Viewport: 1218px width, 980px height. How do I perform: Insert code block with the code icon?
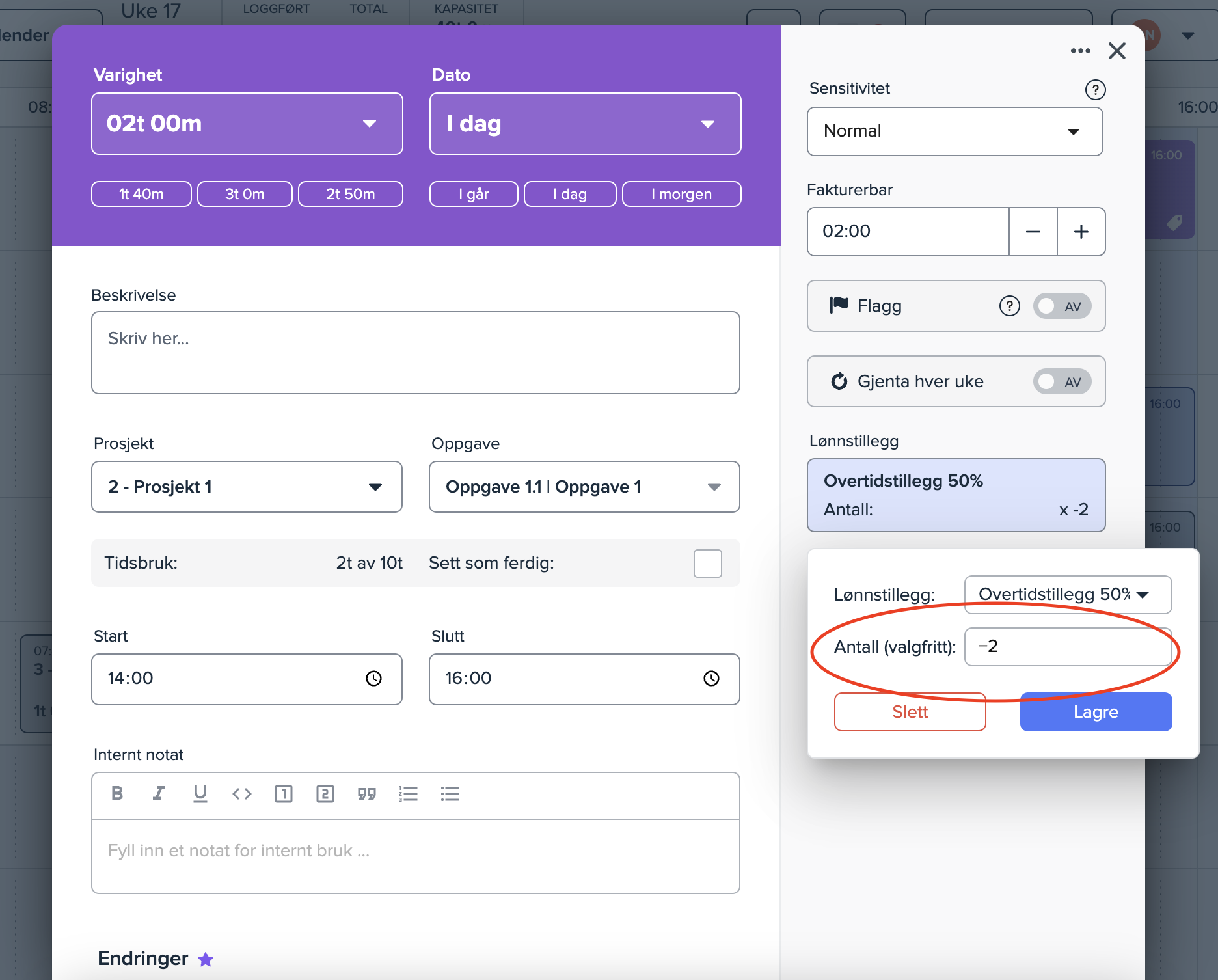241,793
